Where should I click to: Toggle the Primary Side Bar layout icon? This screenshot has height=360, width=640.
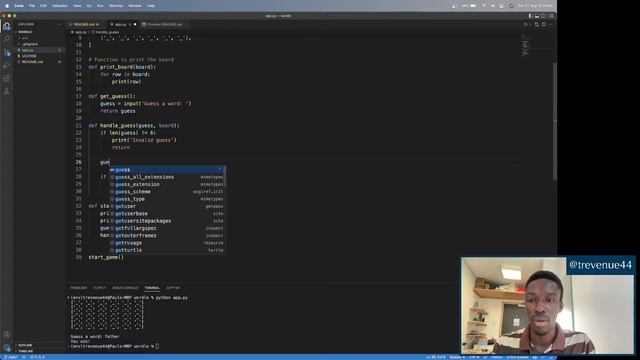pyautogui.click(x=531, y=16)
